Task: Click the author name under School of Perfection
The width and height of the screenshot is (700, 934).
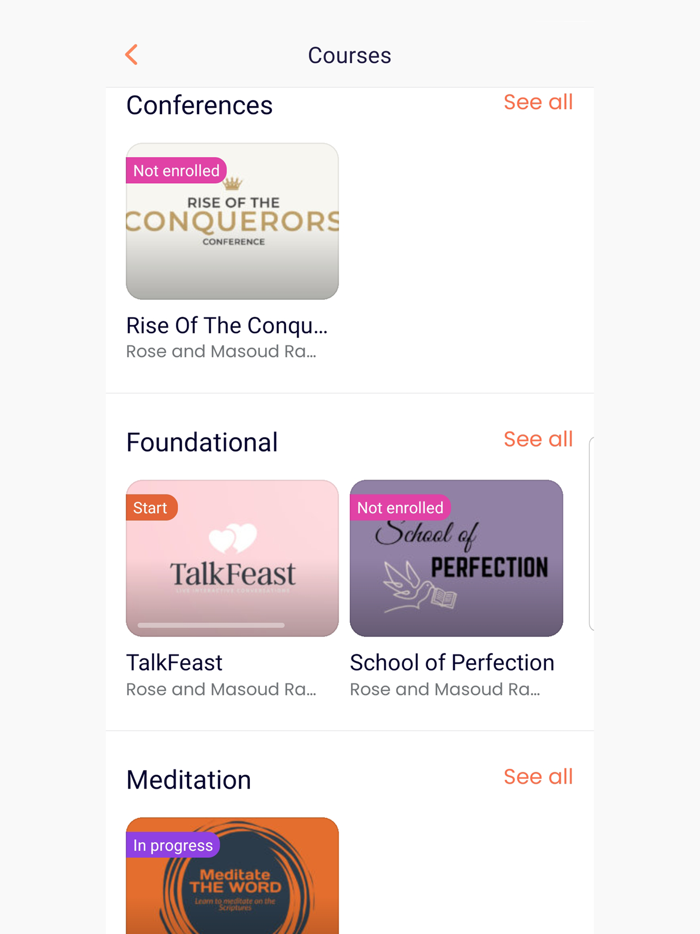Action: (445, 689)
